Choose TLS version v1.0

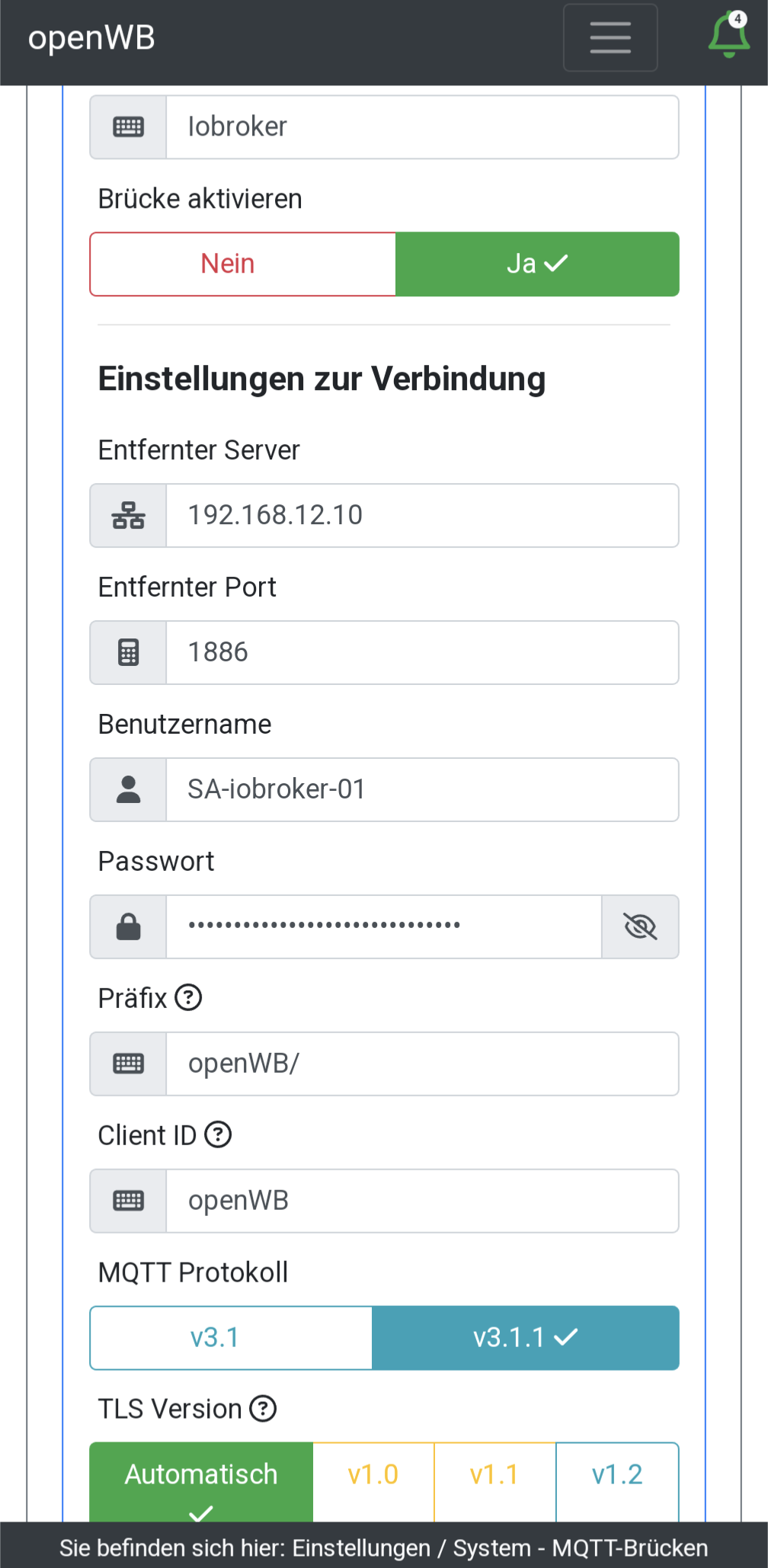click(373, 1475)
